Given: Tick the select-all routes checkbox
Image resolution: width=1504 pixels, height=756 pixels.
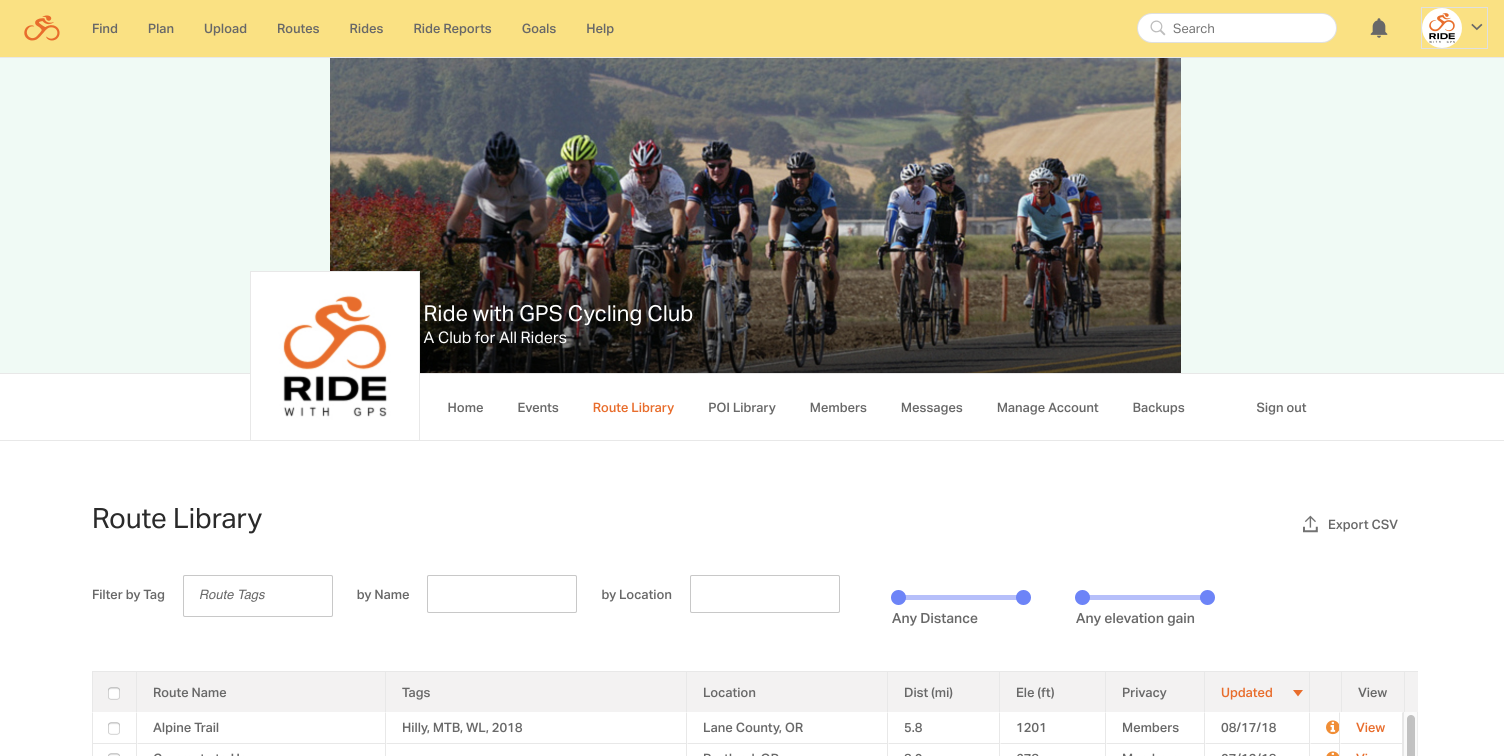Looking at the screenshot, I should [x=114, y=693].
